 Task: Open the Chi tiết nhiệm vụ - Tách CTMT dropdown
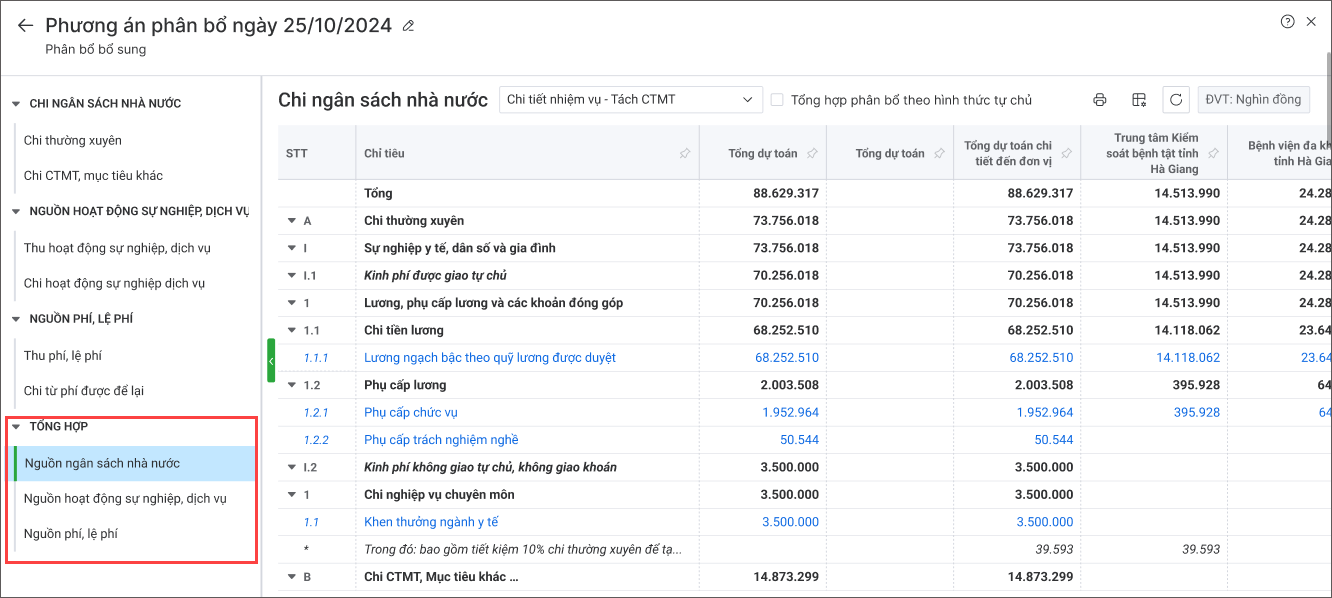pos(630,99)
